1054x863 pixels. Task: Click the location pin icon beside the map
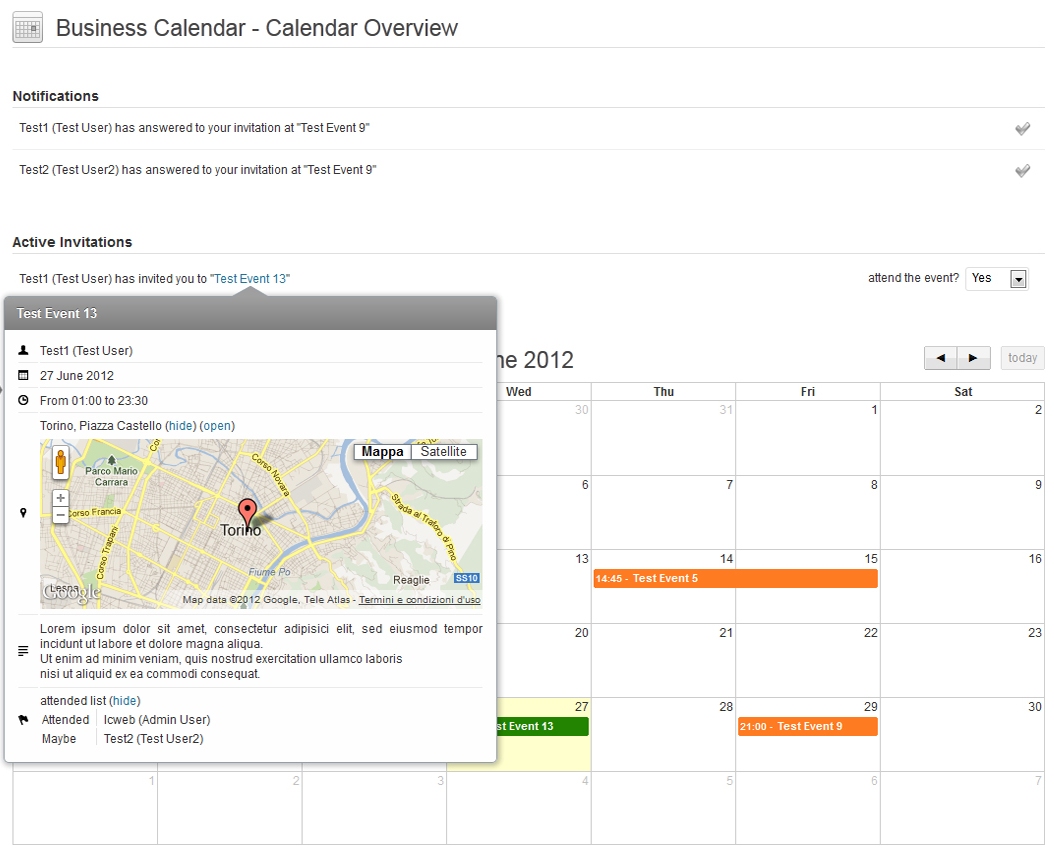point(21,512)
